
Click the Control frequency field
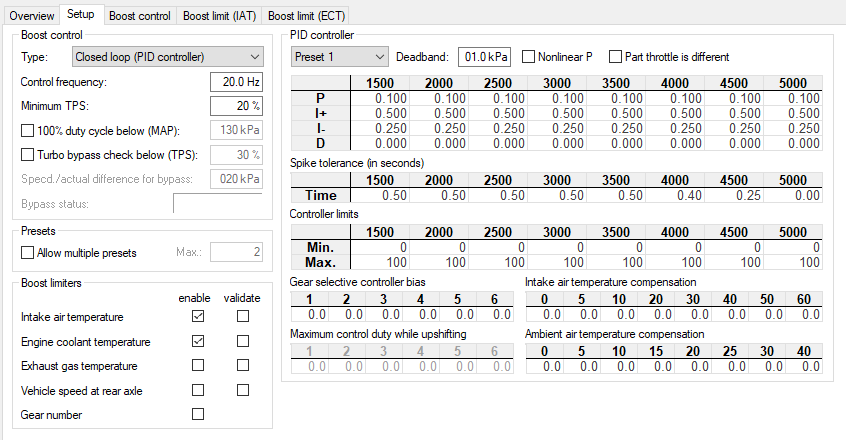(x=236, y=82)
